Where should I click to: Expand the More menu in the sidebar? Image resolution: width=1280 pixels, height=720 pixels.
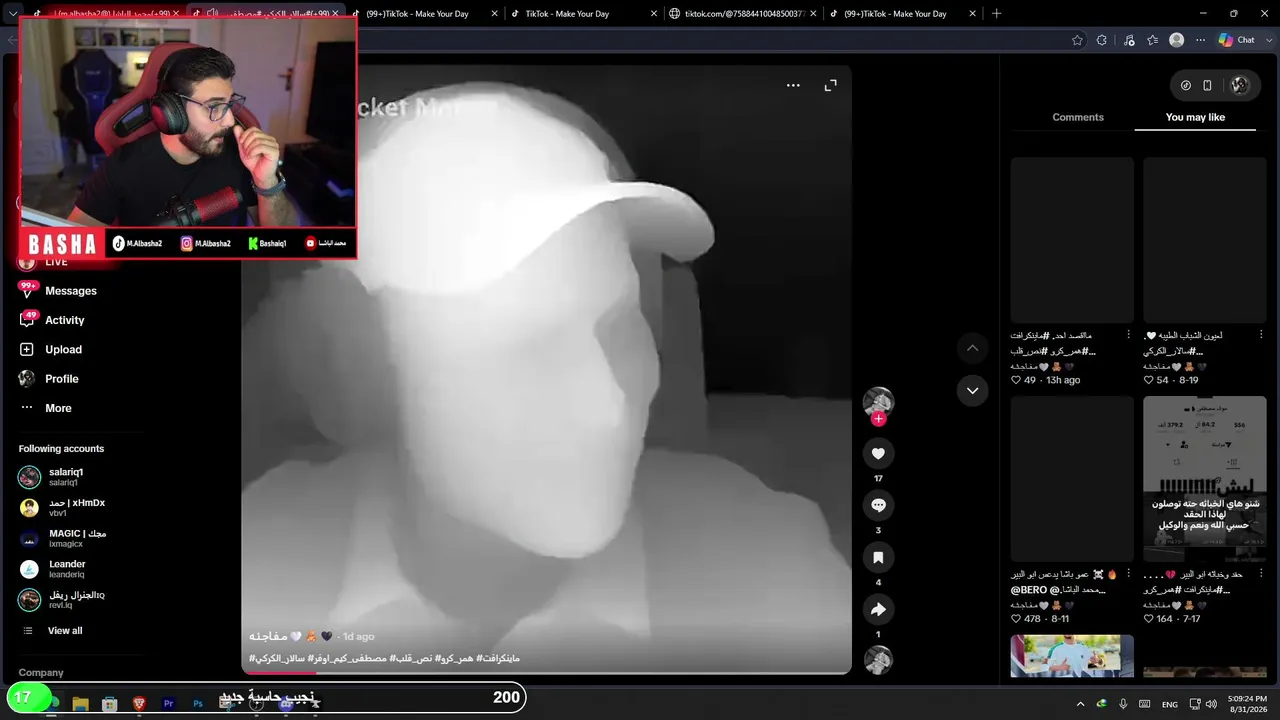click(x=58, y=408)
